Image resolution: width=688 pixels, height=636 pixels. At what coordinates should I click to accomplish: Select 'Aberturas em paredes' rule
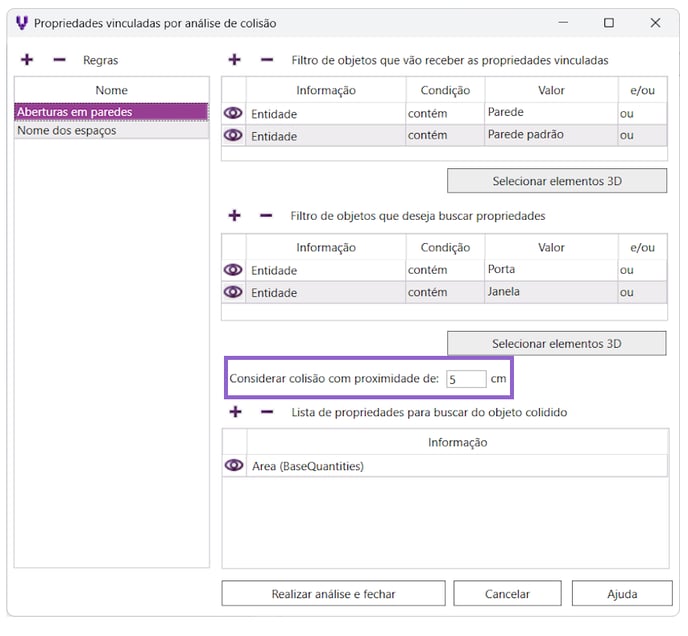(x=111, y=112)
